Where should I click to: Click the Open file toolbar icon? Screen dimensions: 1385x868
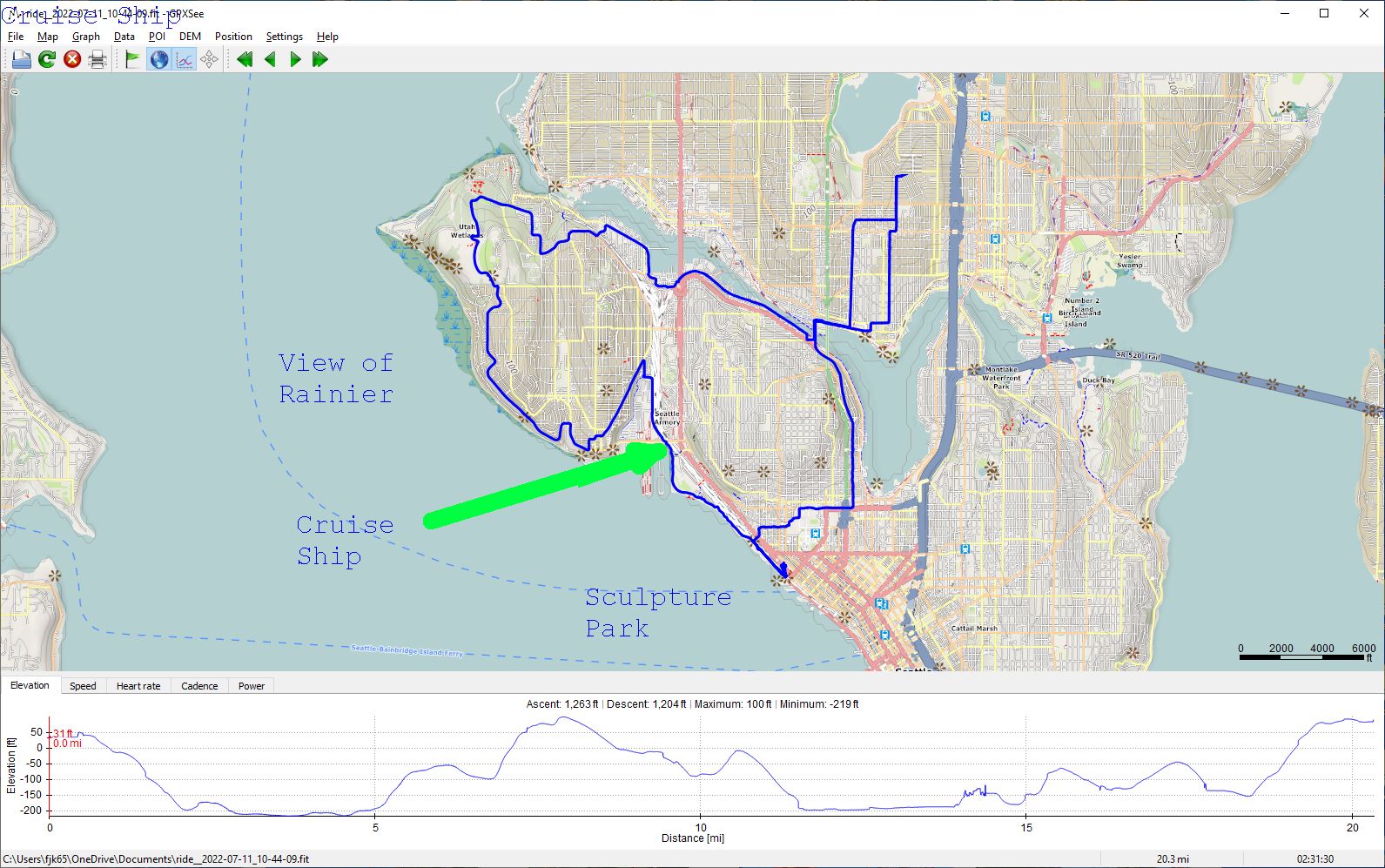tap(21, 59)
